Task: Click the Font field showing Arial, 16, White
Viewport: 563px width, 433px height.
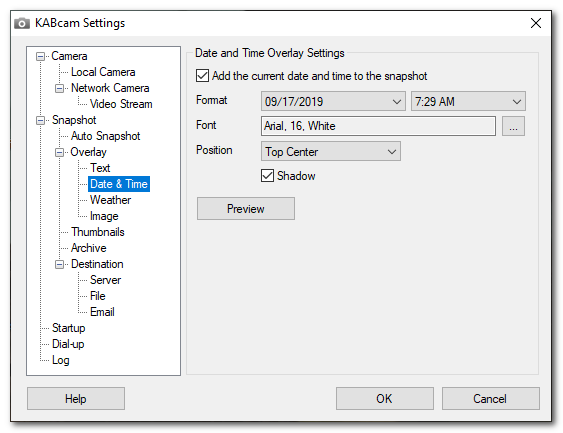Action: click(x=378, y=126)
